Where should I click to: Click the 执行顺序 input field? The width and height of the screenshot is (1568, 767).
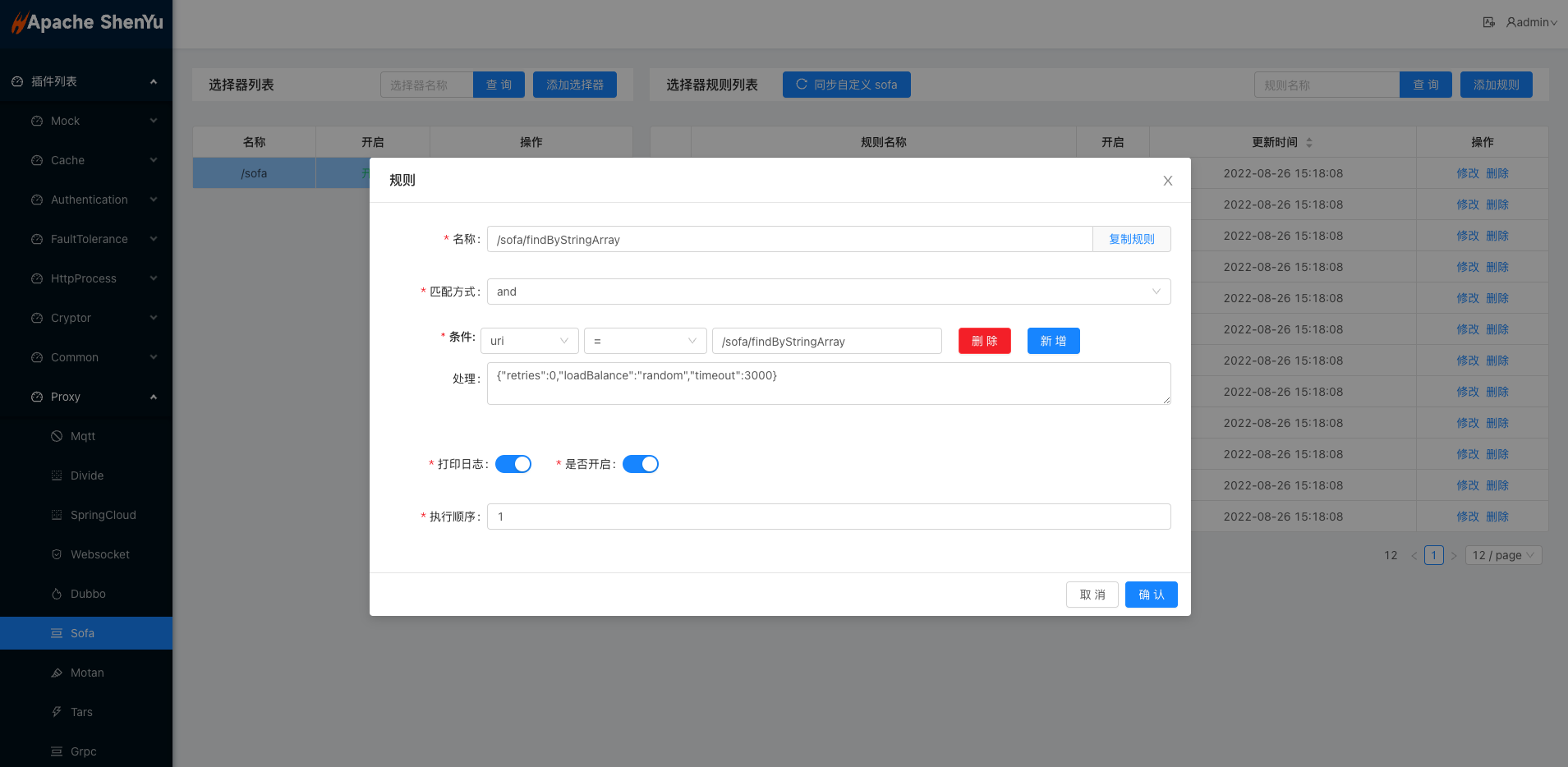coord(828,517)
